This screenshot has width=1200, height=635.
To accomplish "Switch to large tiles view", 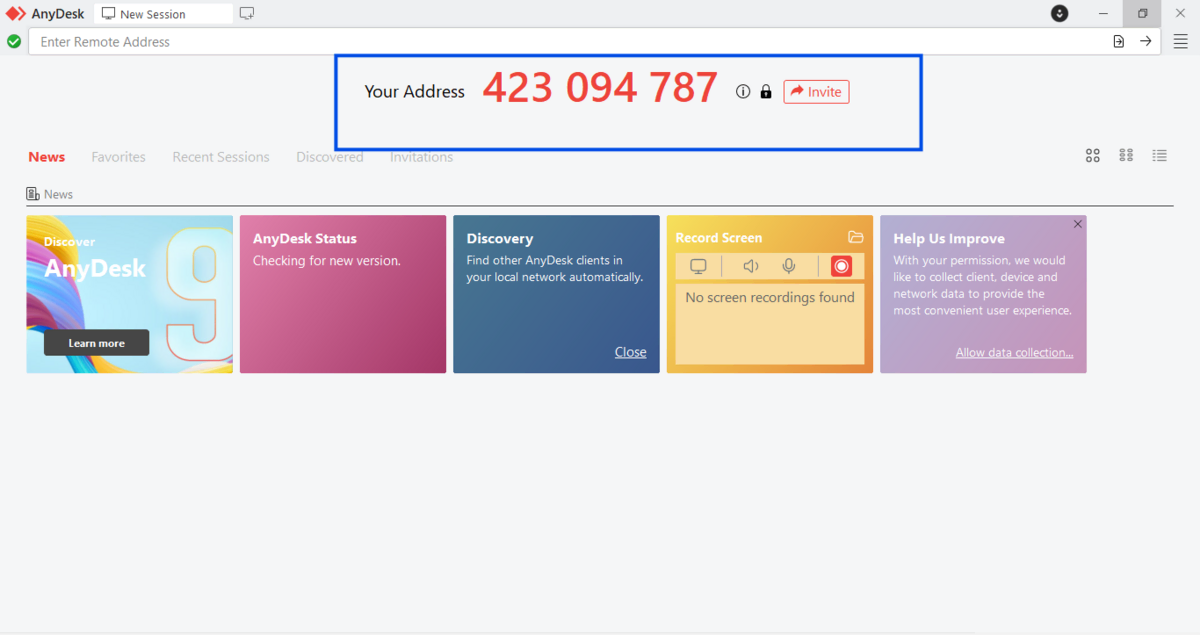I will tap(1093, 155).
